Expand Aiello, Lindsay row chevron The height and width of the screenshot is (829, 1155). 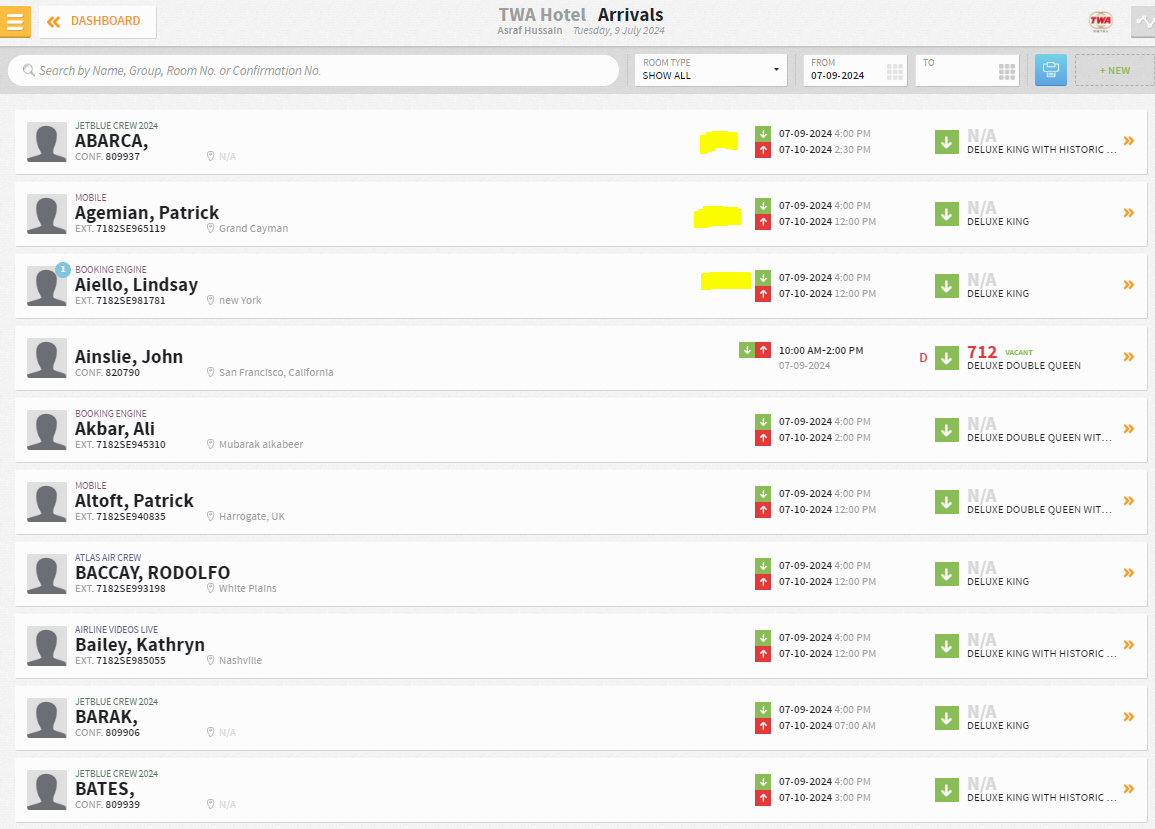(1128, 284)
